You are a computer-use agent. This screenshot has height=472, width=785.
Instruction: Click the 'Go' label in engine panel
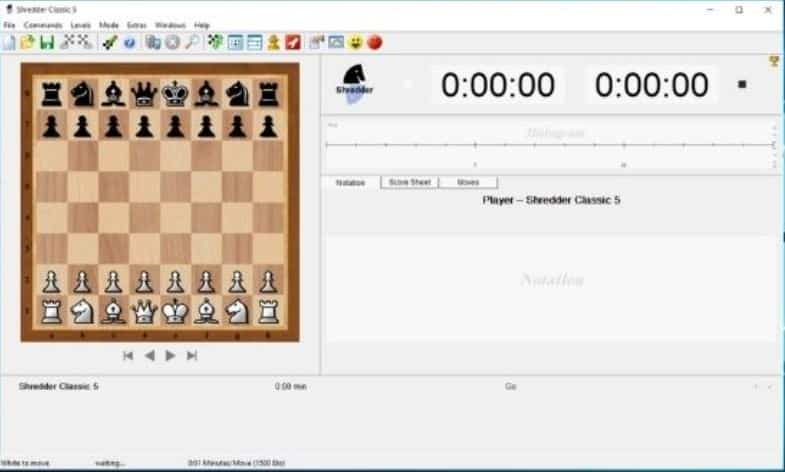tap(510, 386)
